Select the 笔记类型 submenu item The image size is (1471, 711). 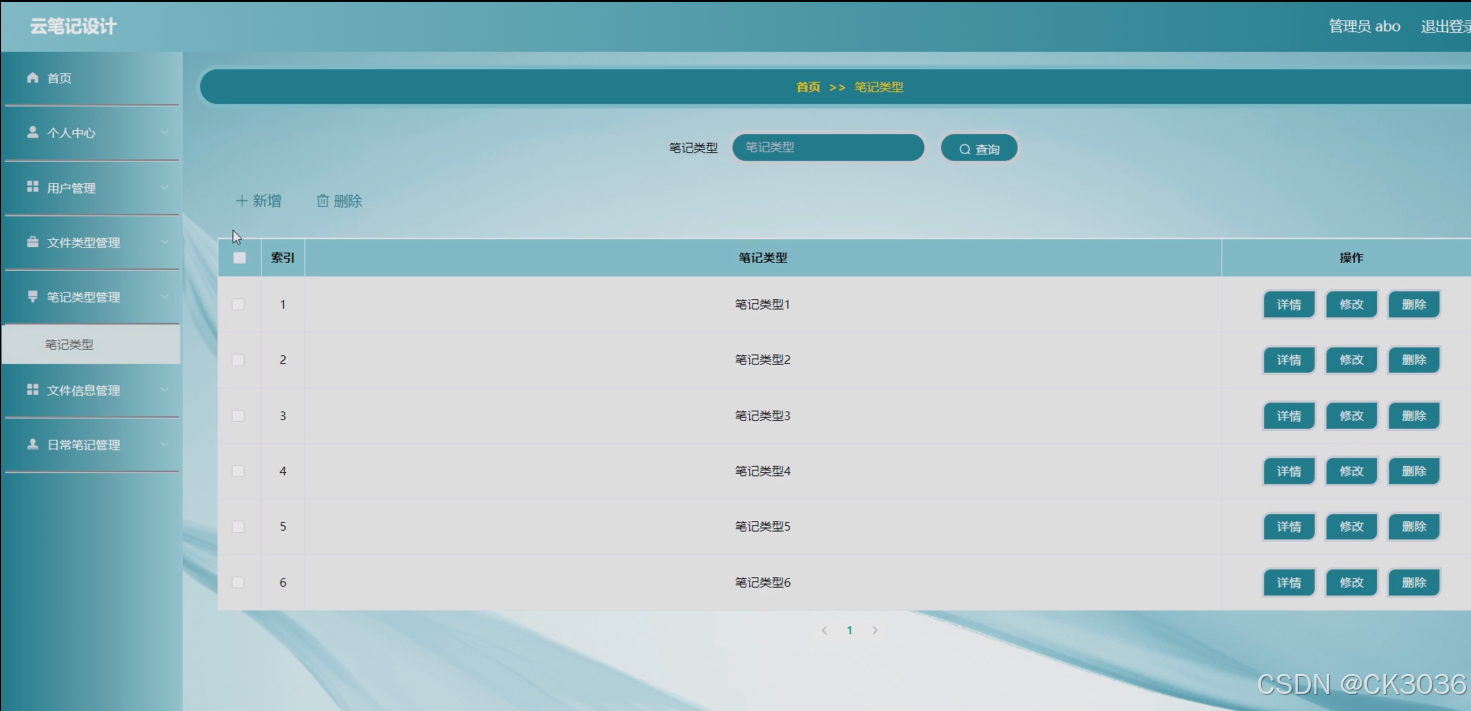pos(90,345)
